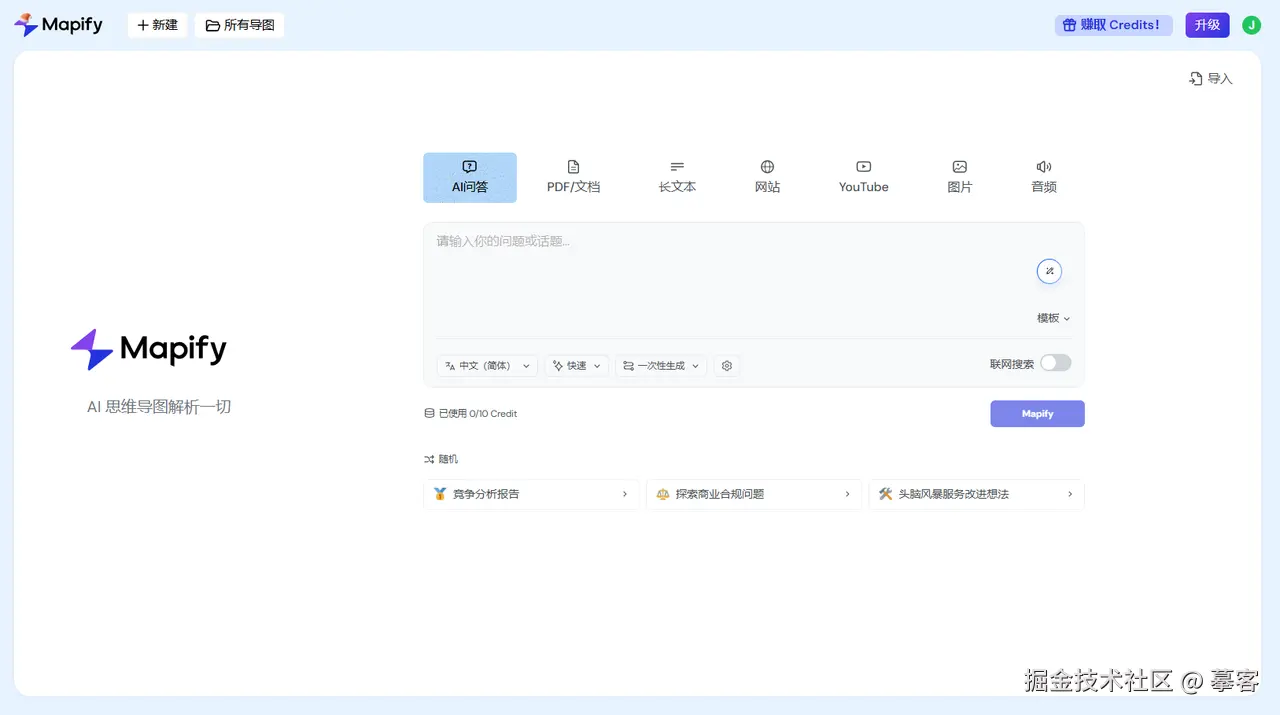This screenshot has height=715, width=1280.
Task: Click the Mapify logo in header
Action: pos(58,25)
